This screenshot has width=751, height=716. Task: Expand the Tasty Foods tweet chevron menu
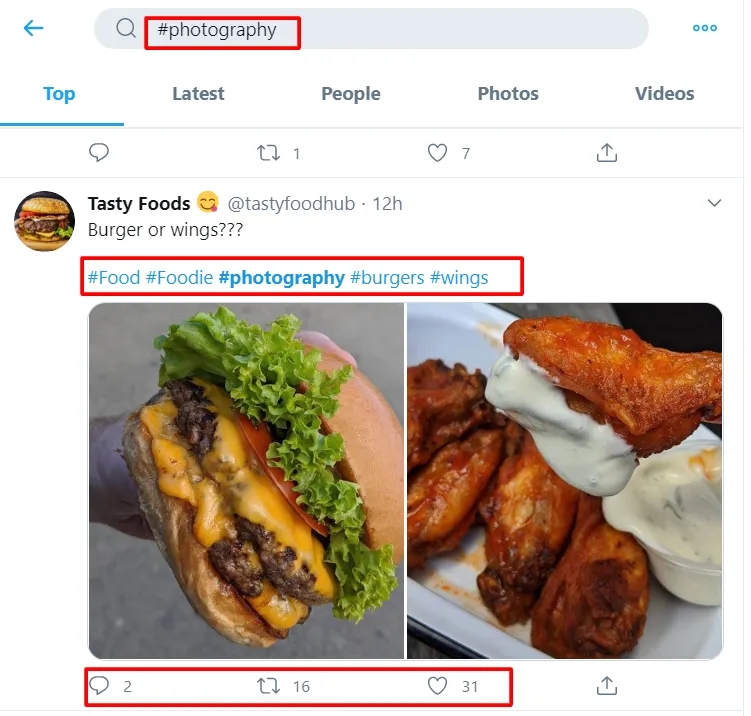pyautogui.click(x=714, y=203)
